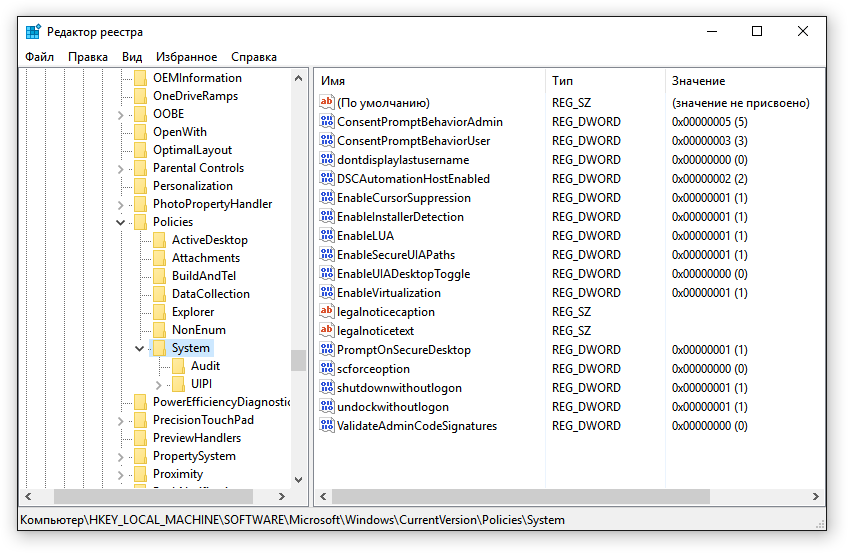Click the folder icon of OEMInformation key
This screenshot has width=848, height=553.
(x=140, y=78)
